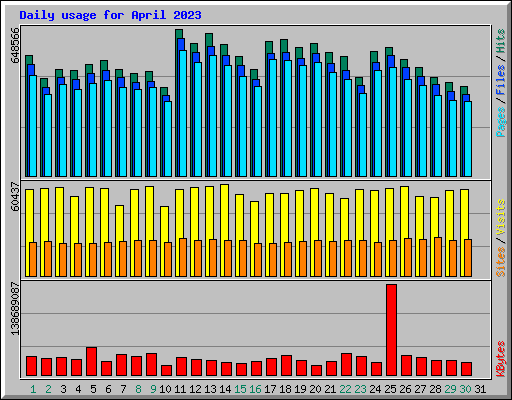512x400 pixels.
Task: Click the cyan Pages bar for day 25
Action: tap(393, 122)
